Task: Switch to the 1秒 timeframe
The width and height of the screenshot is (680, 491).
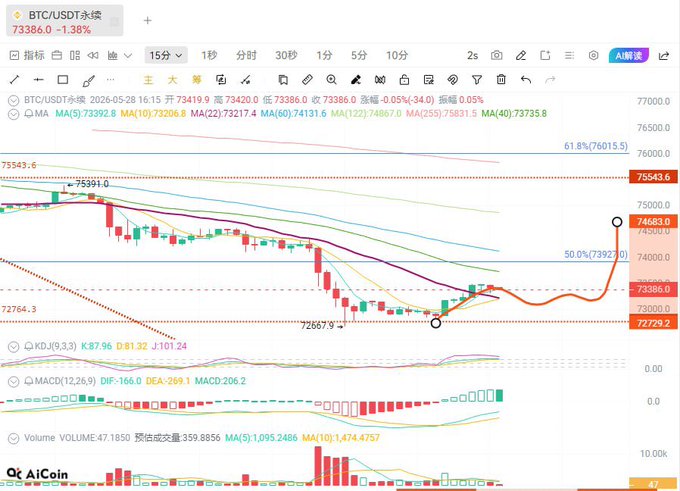Action: click(x=209, y=56)
